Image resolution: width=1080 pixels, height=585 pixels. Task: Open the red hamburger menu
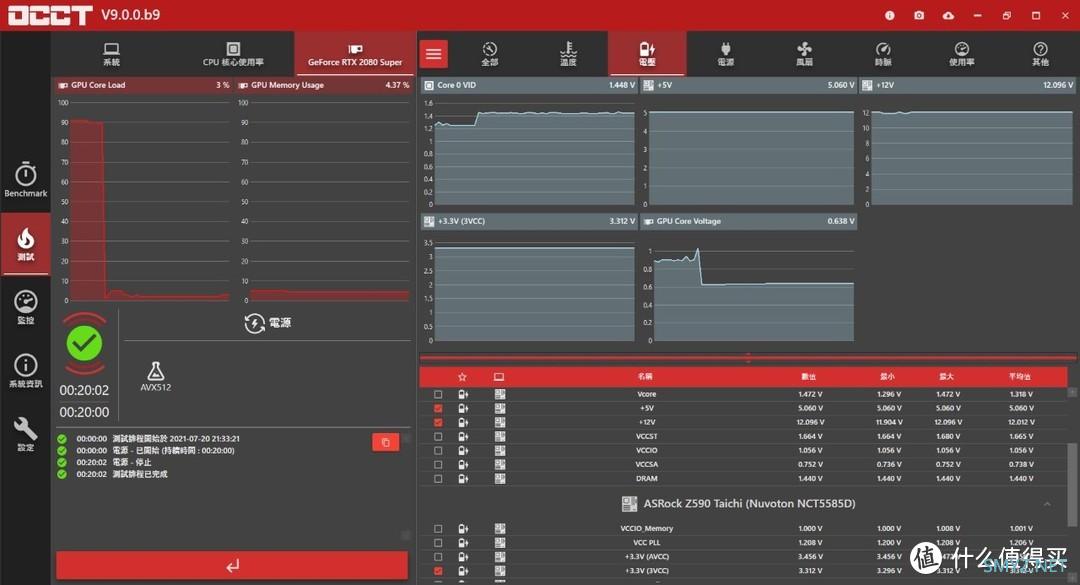433,54
